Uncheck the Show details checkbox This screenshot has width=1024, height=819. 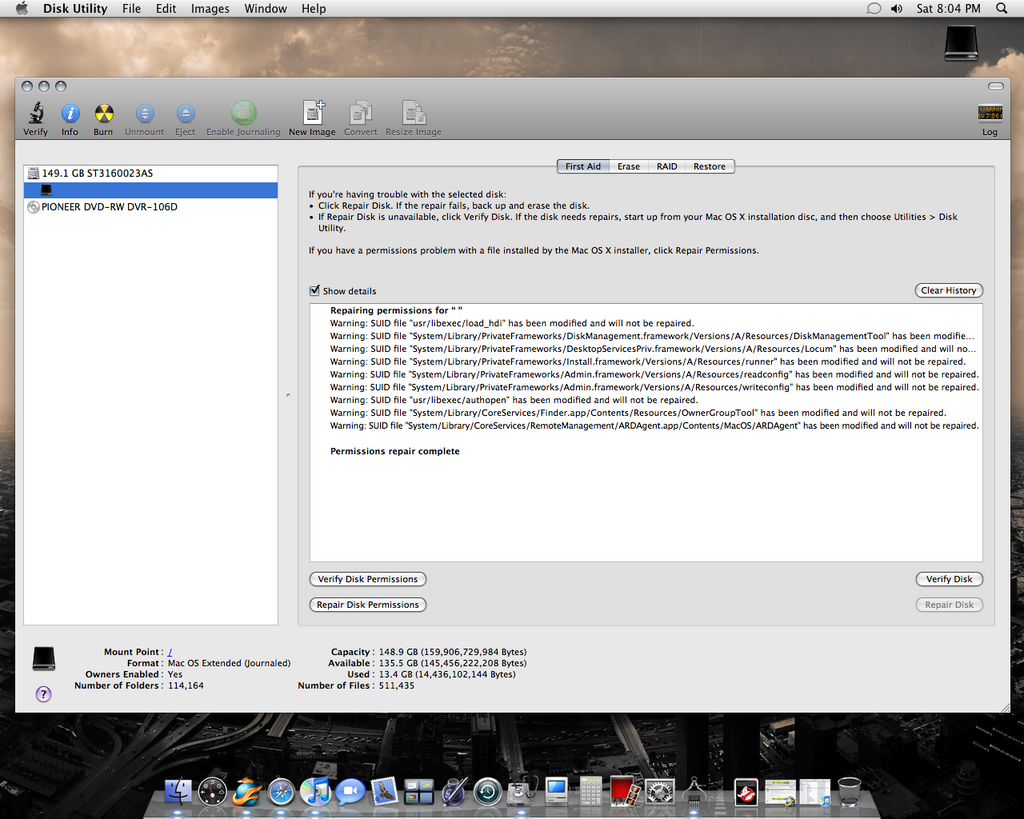click(x=314, y=290)
